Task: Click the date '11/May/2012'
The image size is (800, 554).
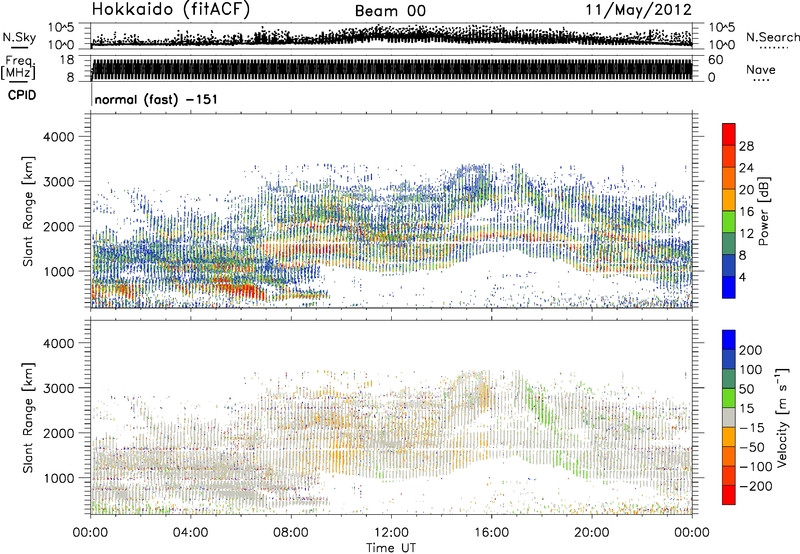Action: [638, 10]
